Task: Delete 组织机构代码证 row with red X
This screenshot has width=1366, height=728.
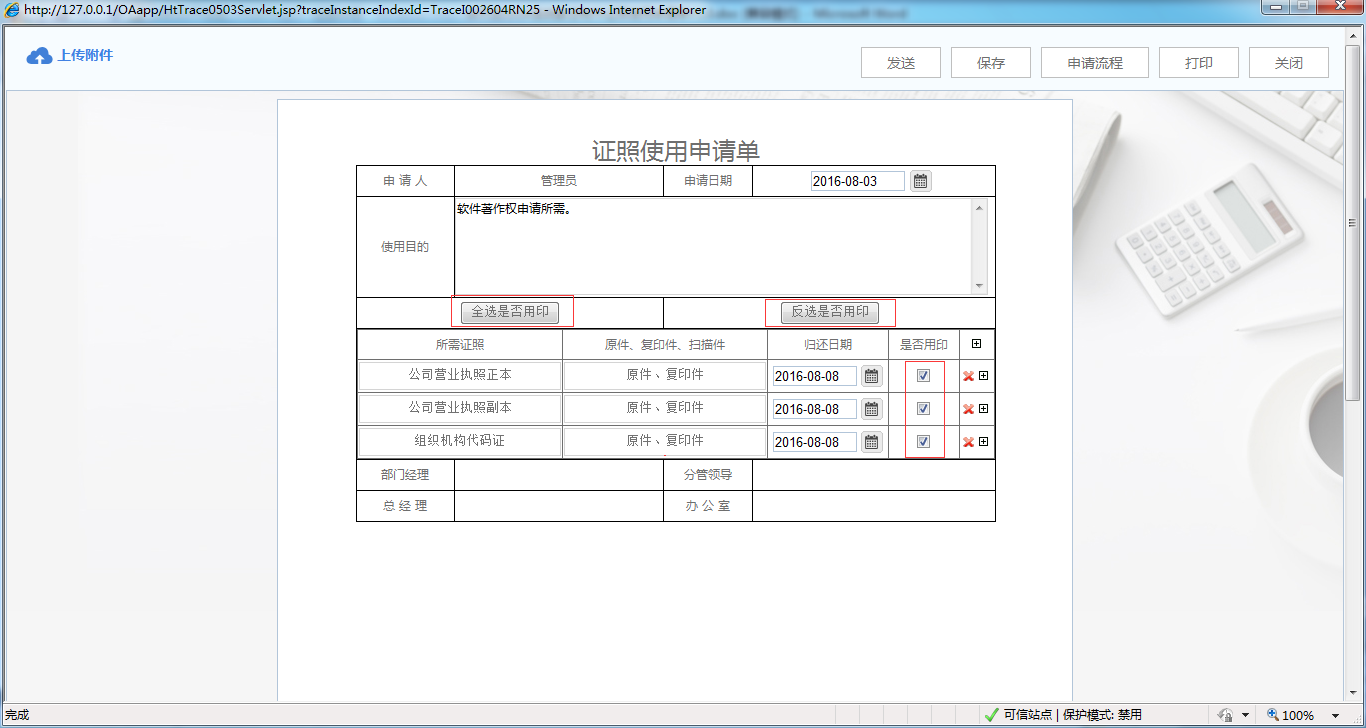Action: [x=967, y=441]
